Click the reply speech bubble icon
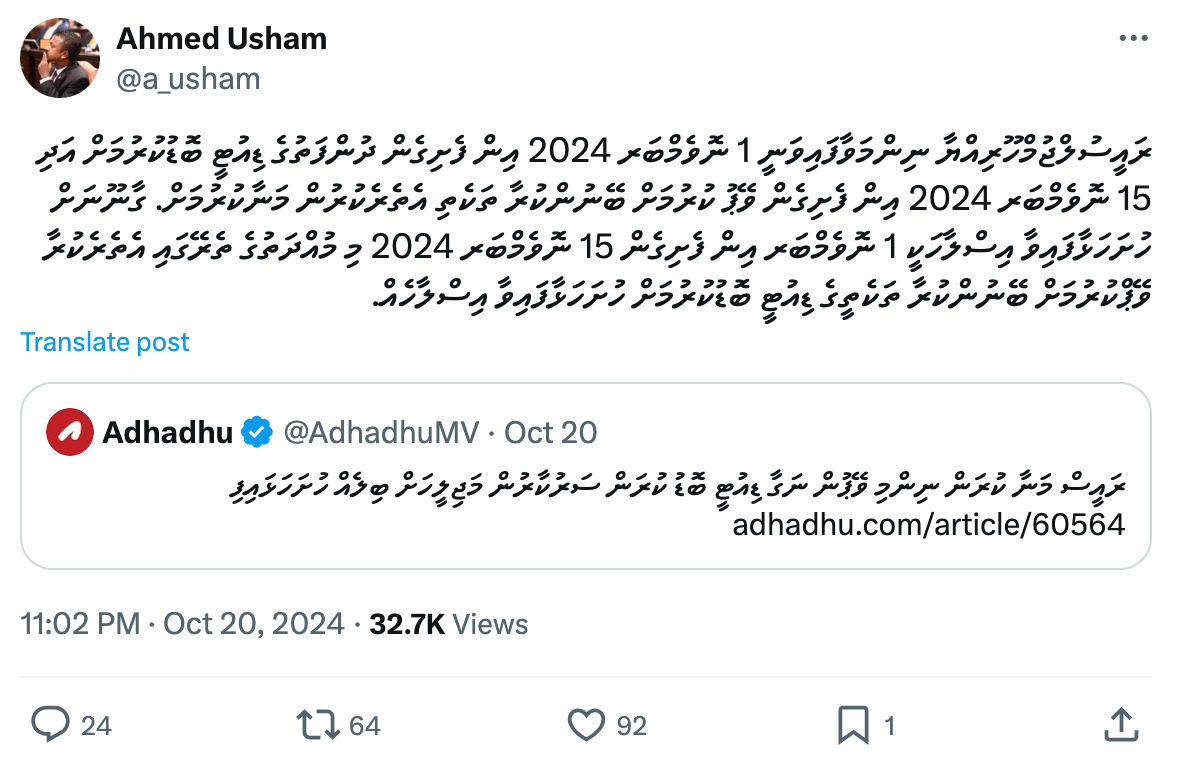The height and width of the screenshot is (764, 1180). [x=49, y=724]
